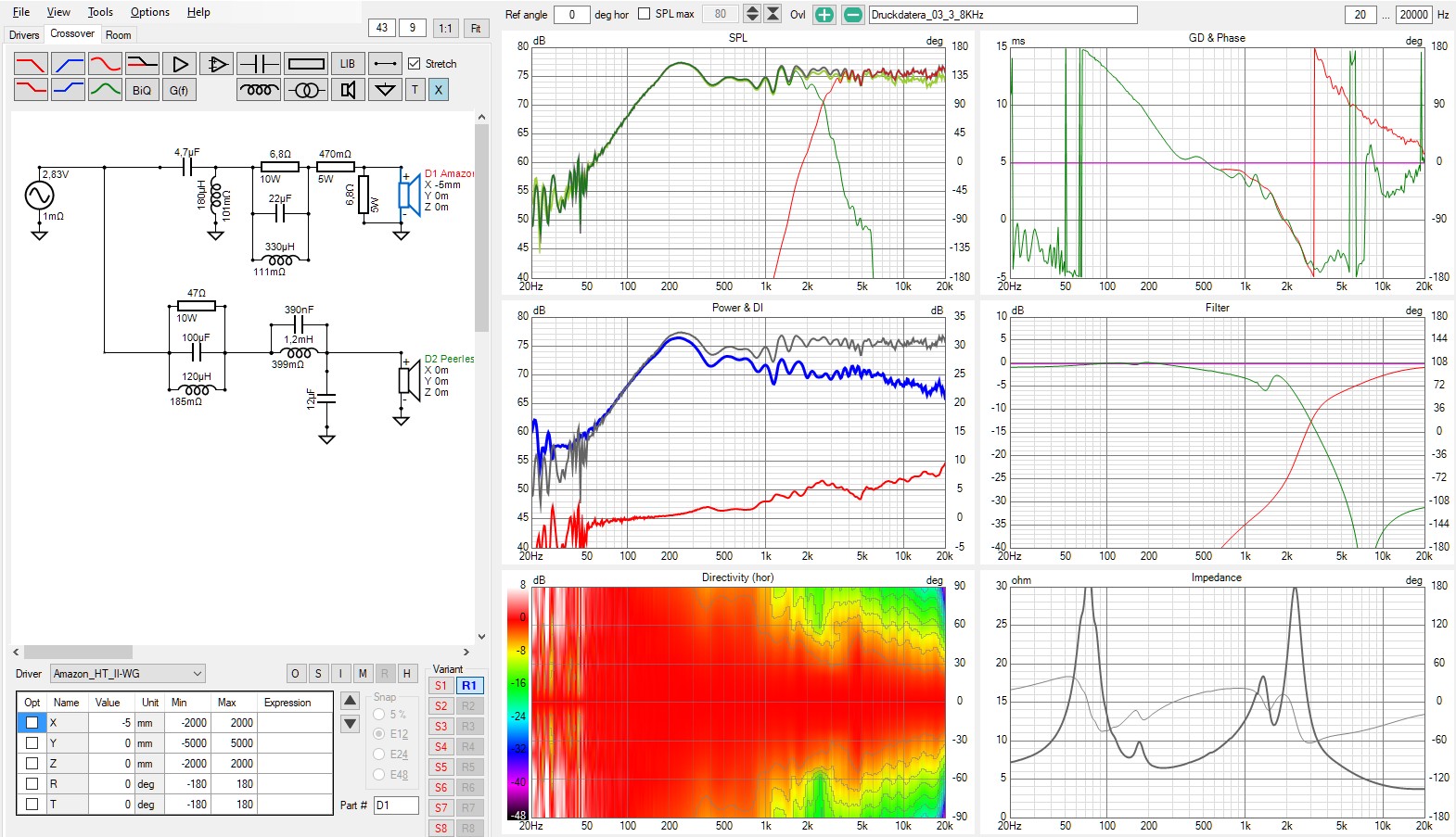This screenshot has height=837, width=1456.
Task: Switch to the Drivers tab
Action: click(24, 35)
